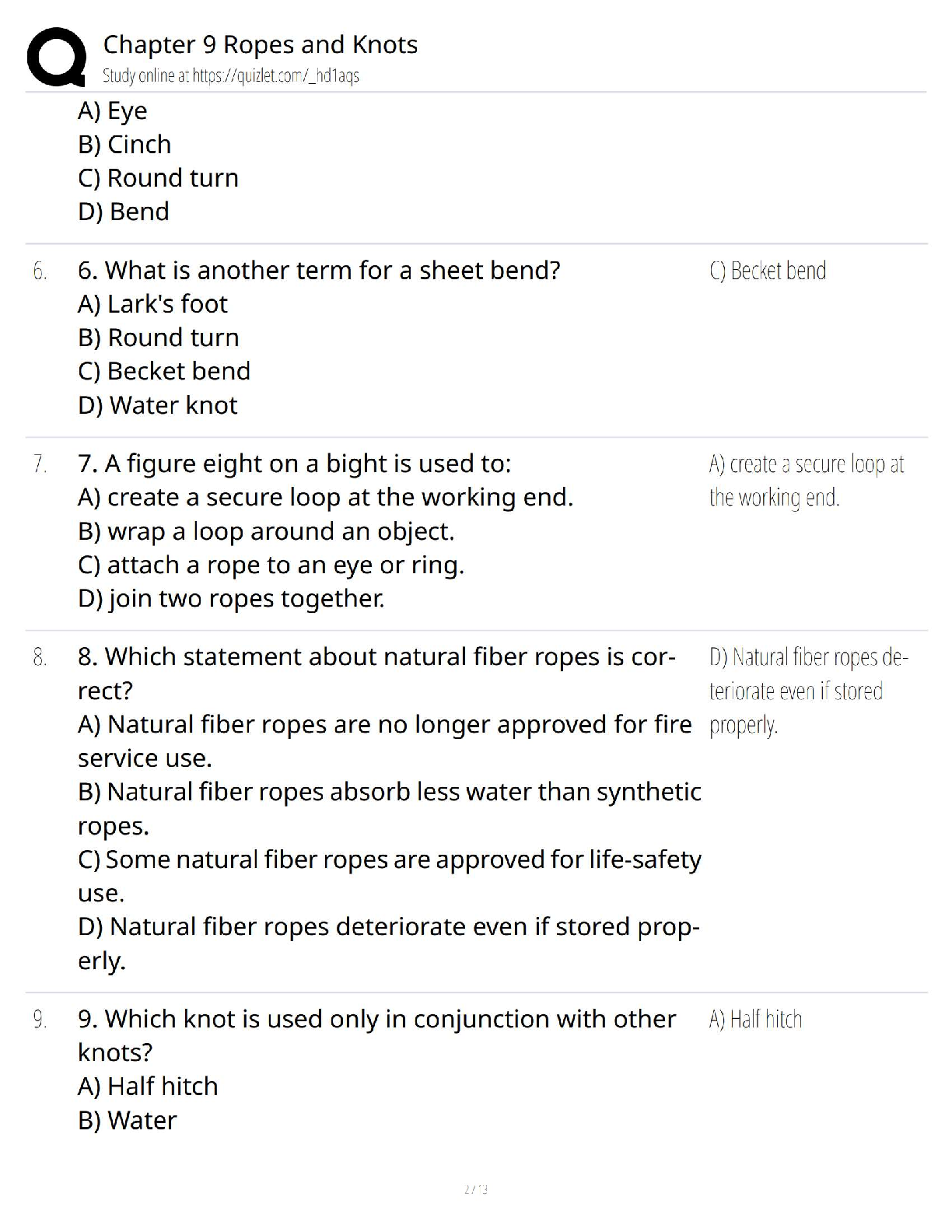Select B) wrap a loop around an object
Image resolution: width=952 pixels, height=1232 pixels.
pos(266,531)
